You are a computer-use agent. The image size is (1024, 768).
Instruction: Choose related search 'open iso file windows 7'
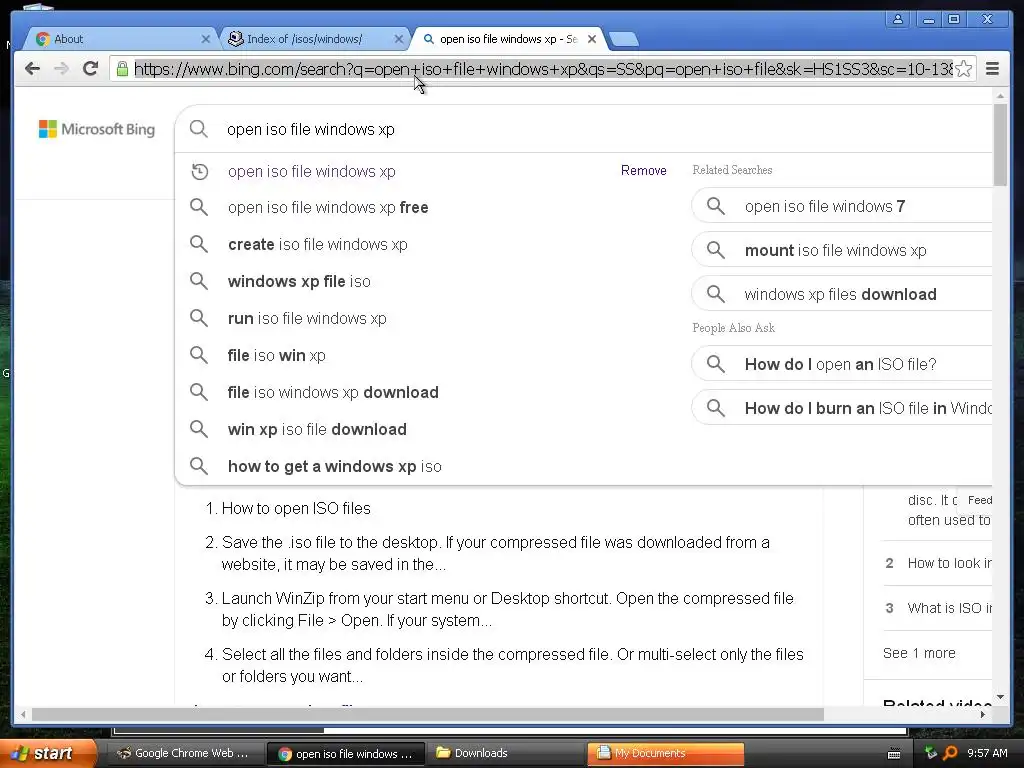pos(842,206)
